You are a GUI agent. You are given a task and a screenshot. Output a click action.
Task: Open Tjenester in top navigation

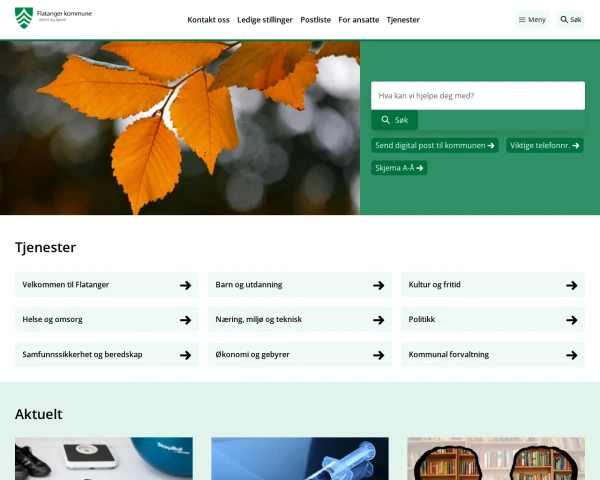click(x=403, y=20)
